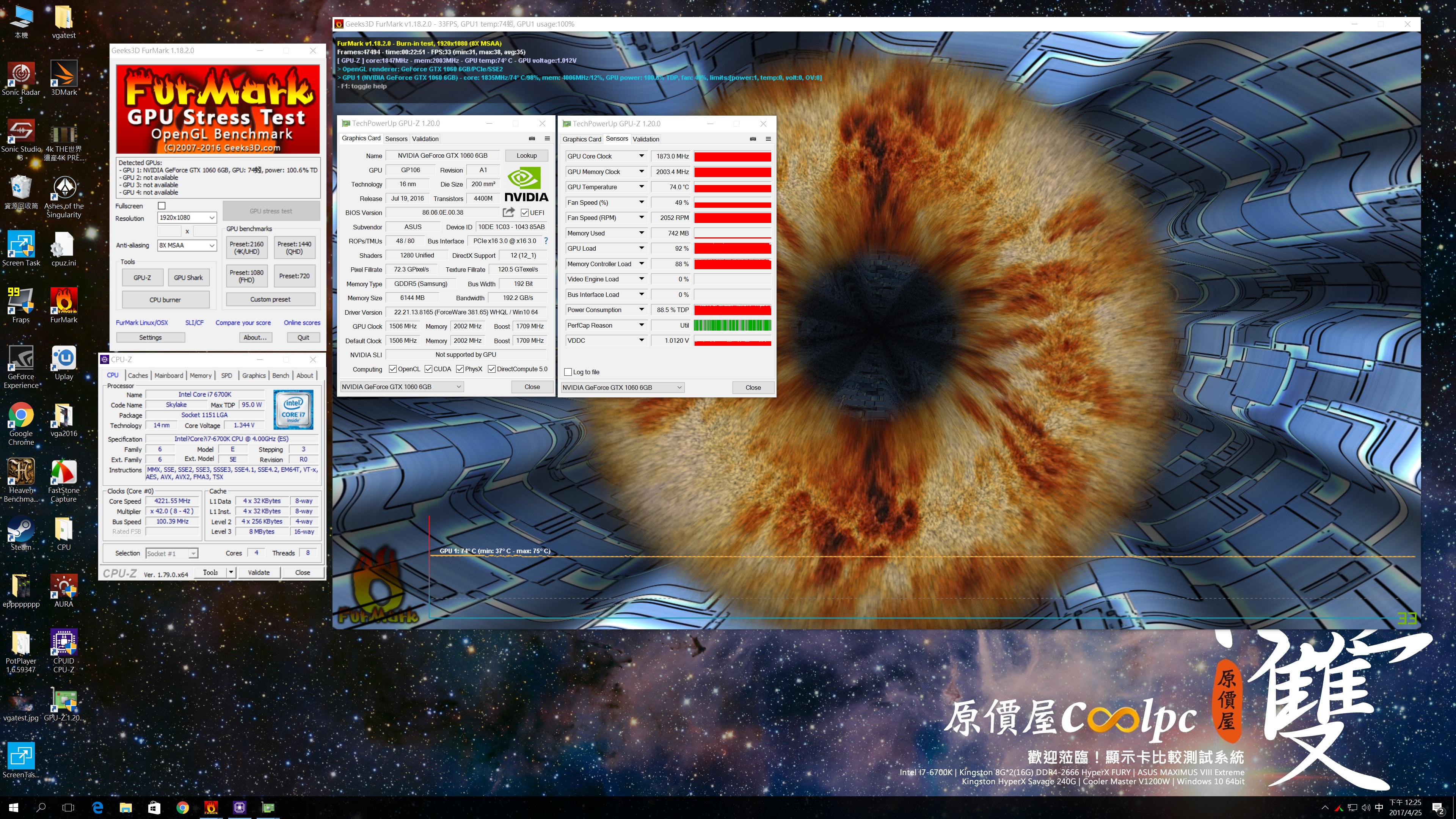Toggle the UEFI checkbox in GPU-Z

point(524,212)
